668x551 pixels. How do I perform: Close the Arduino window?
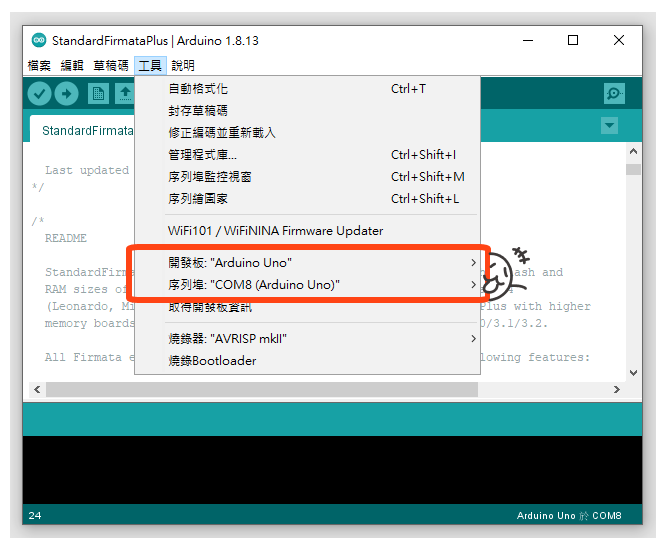pos(619,40)
